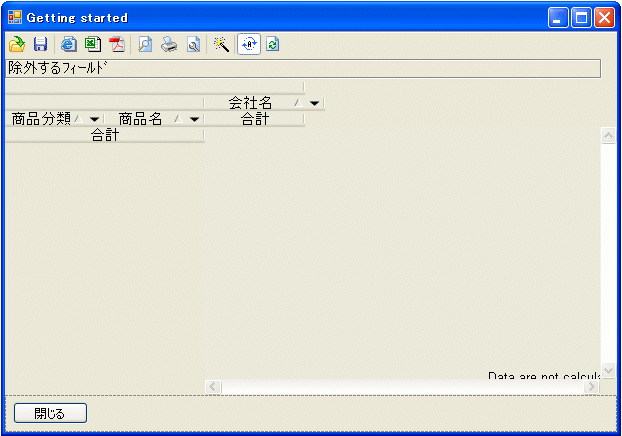Click the vertical scrollbar down arrow
622x436 pixels.
[x=608, y=371]
